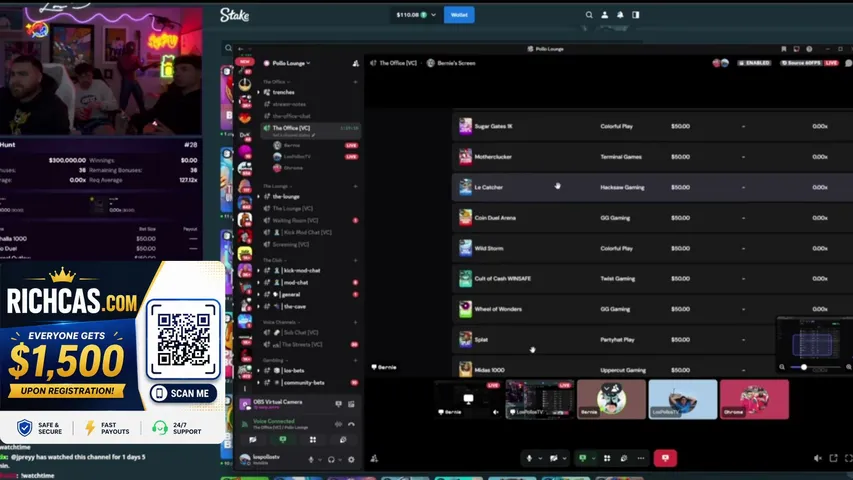Image resolution: width=853 pixels, height=480 pixels.
Task: Add channel to The Lounge category
Action: point(355,186)
